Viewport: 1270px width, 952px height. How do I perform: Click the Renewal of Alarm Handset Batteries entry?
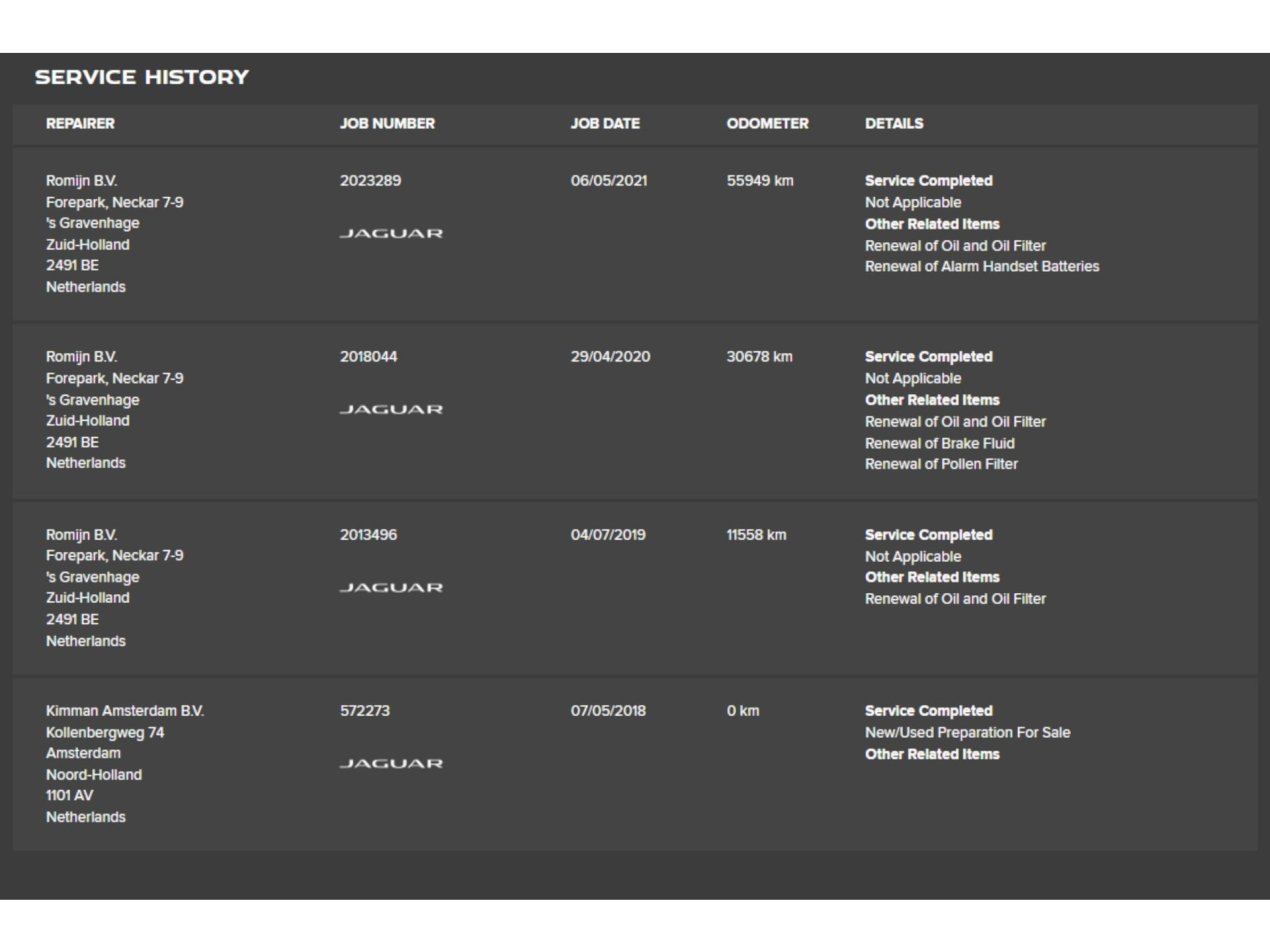point(982,267)
